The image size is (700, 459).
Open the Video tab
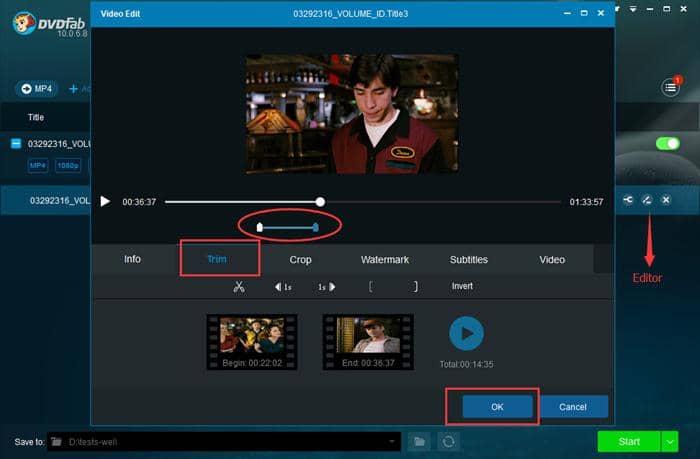[552, 259]
